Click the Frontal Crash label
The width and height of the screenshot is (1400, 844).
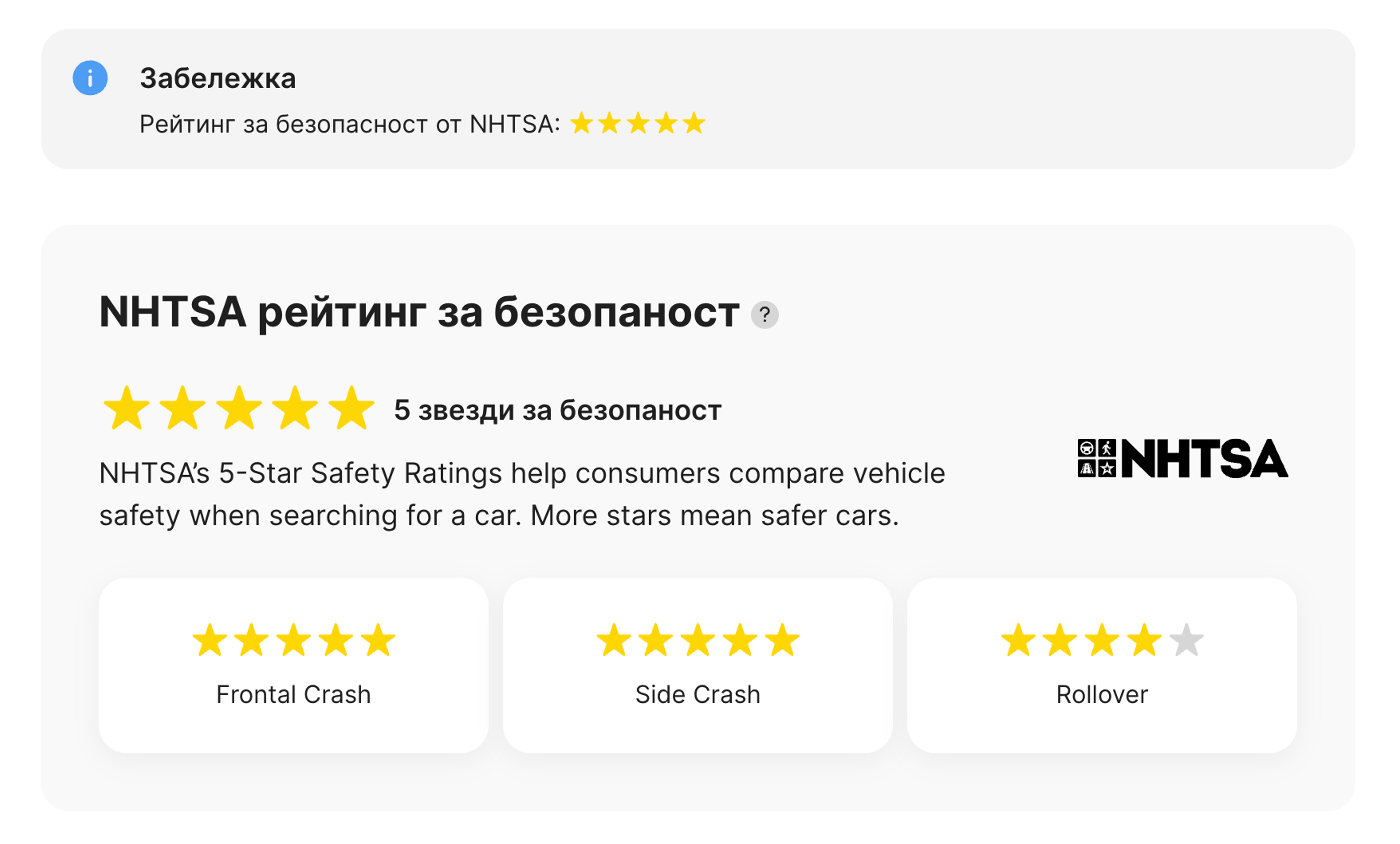click(x=293, y=693)
